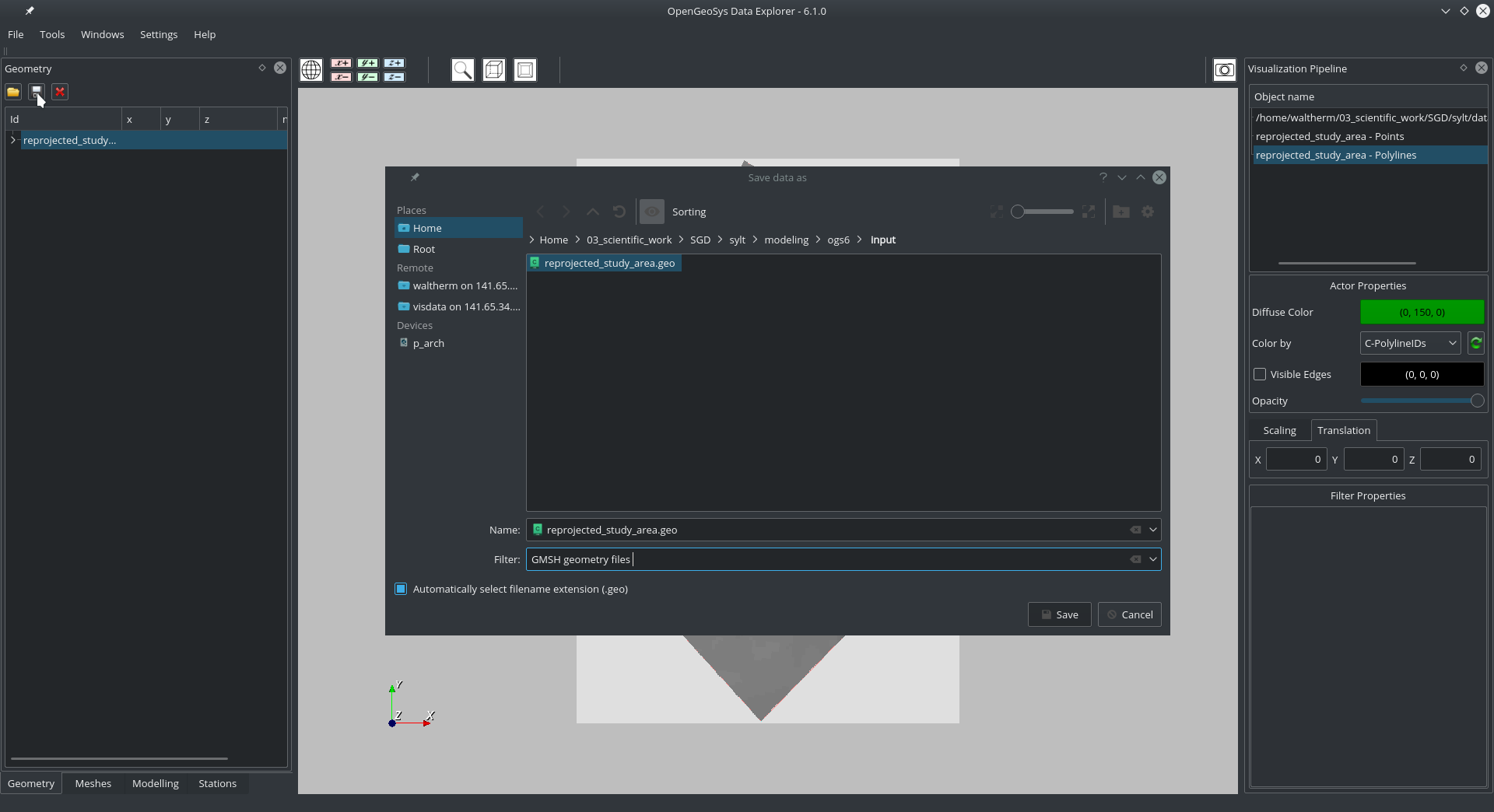Open the Filter dropdown arrow
Screen dimensions: 1494x812
(x=1152, y=559)
